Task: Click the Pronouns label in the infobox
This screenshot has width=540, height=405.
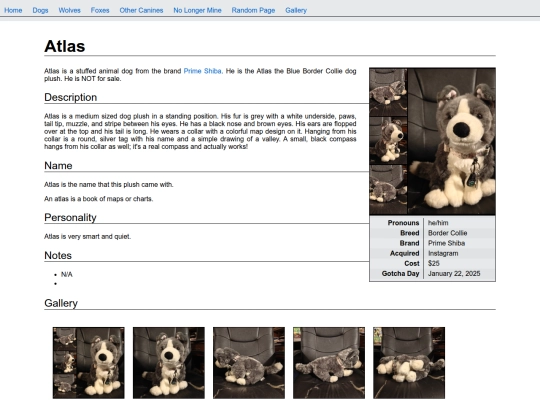Action: (403, 223)
